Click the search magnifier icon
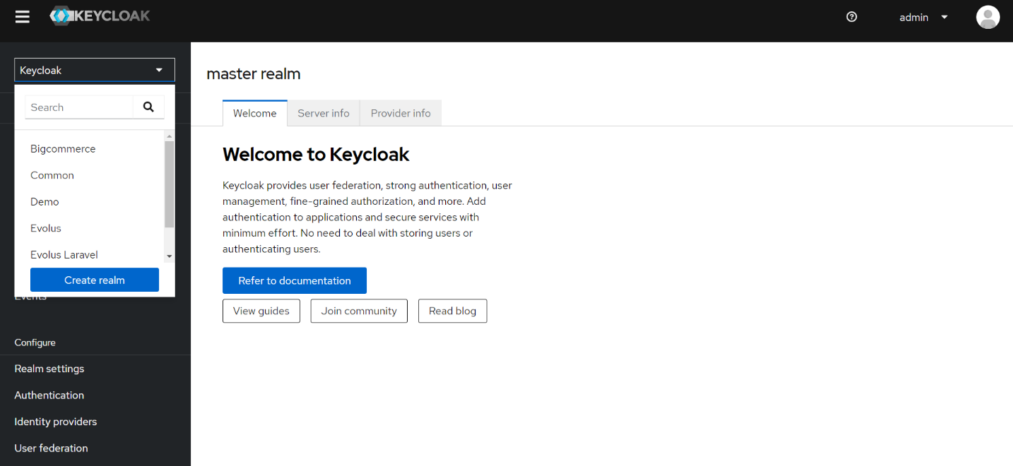Image resolution: width=1013 pixels, height=466 pixels. 149,107
